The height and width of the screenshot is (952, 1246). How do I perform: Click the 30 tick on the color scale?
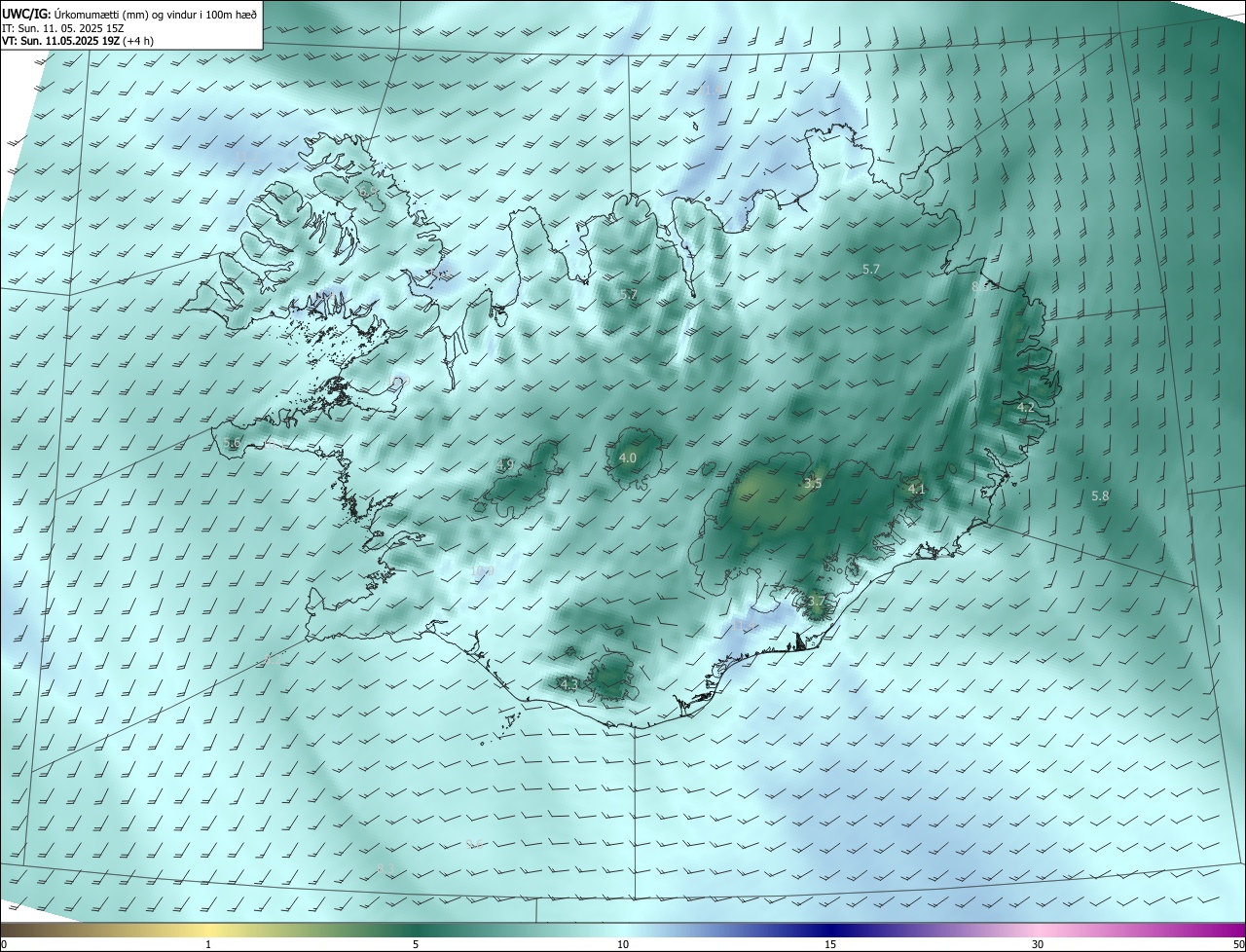[1038, 944]
